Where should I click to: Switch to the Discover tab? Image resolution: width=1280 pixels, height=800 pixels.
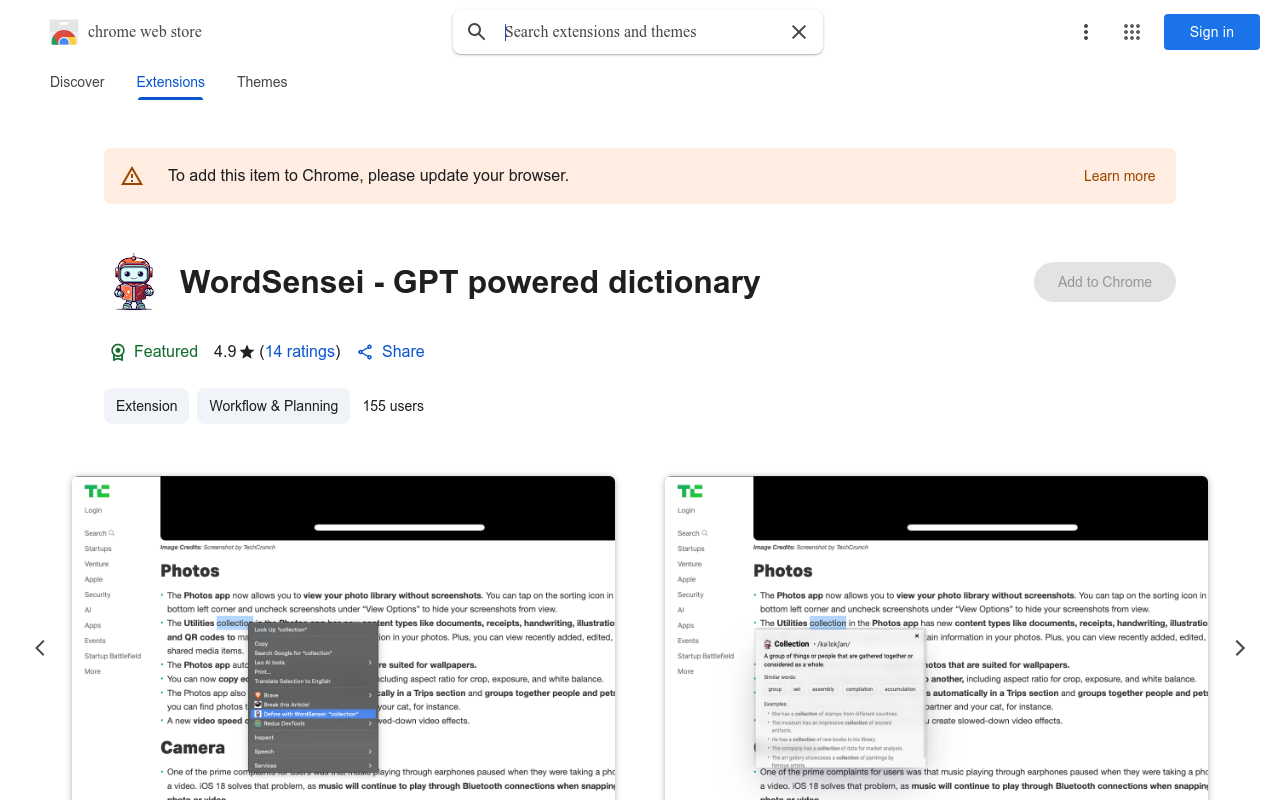77,82
